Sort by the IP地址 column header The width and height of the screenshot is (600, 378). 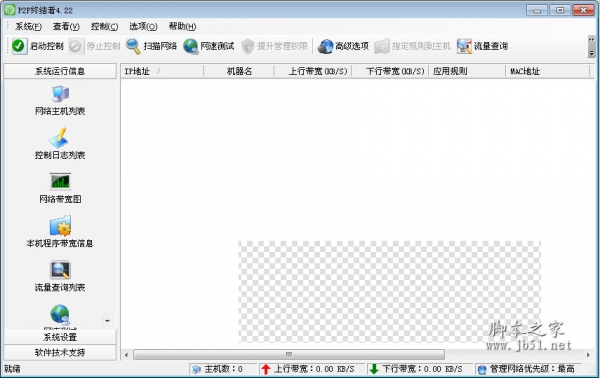click(162, 71)
